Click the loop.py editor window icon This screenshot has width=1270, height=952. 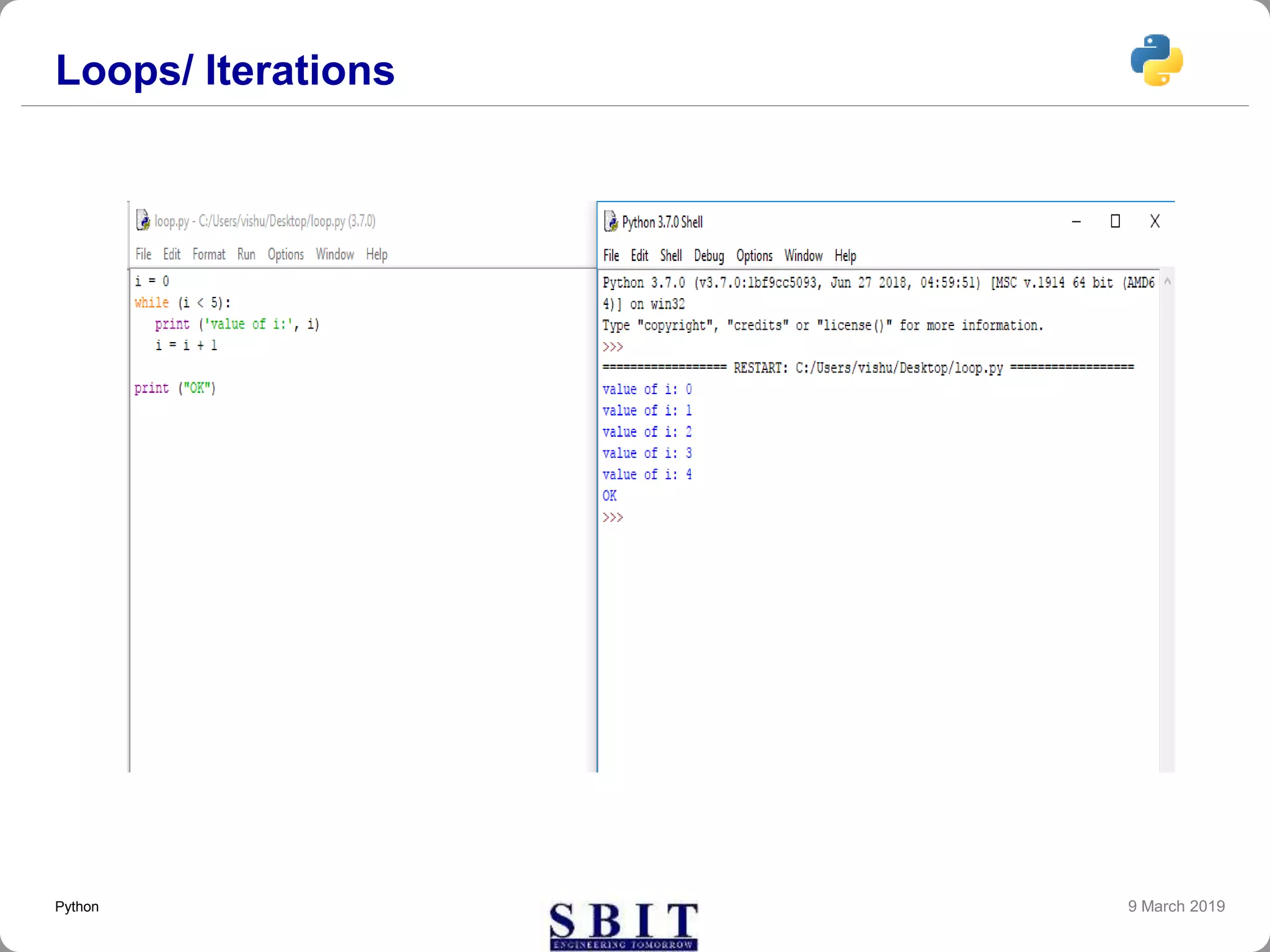(x=143, y=220)
